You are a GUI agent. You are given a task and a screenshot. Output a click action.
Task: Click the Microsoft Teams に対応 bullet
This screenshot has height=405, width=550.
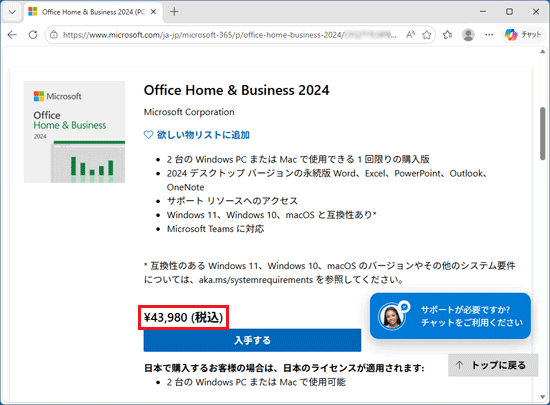click(x=215, y=229)
